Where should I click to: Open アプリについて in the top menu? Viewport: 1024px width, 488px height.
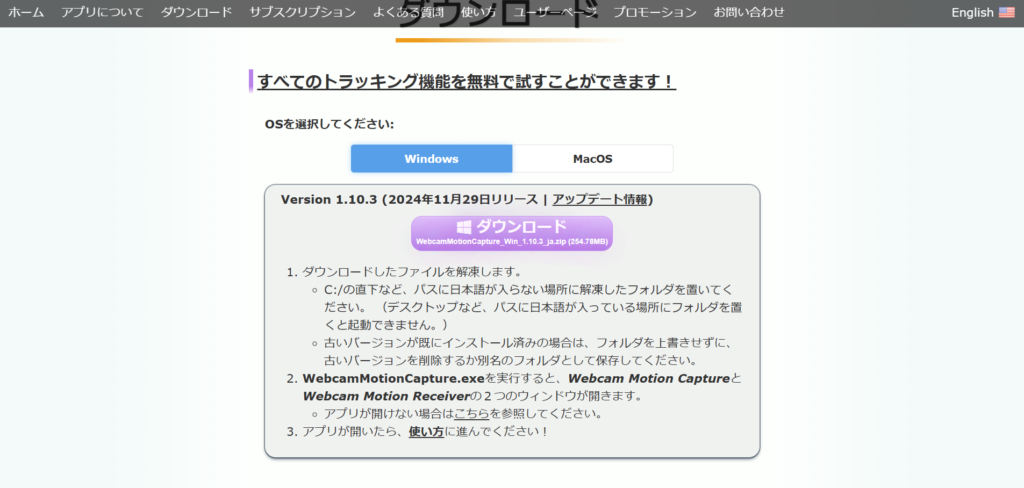click(103, 12)
